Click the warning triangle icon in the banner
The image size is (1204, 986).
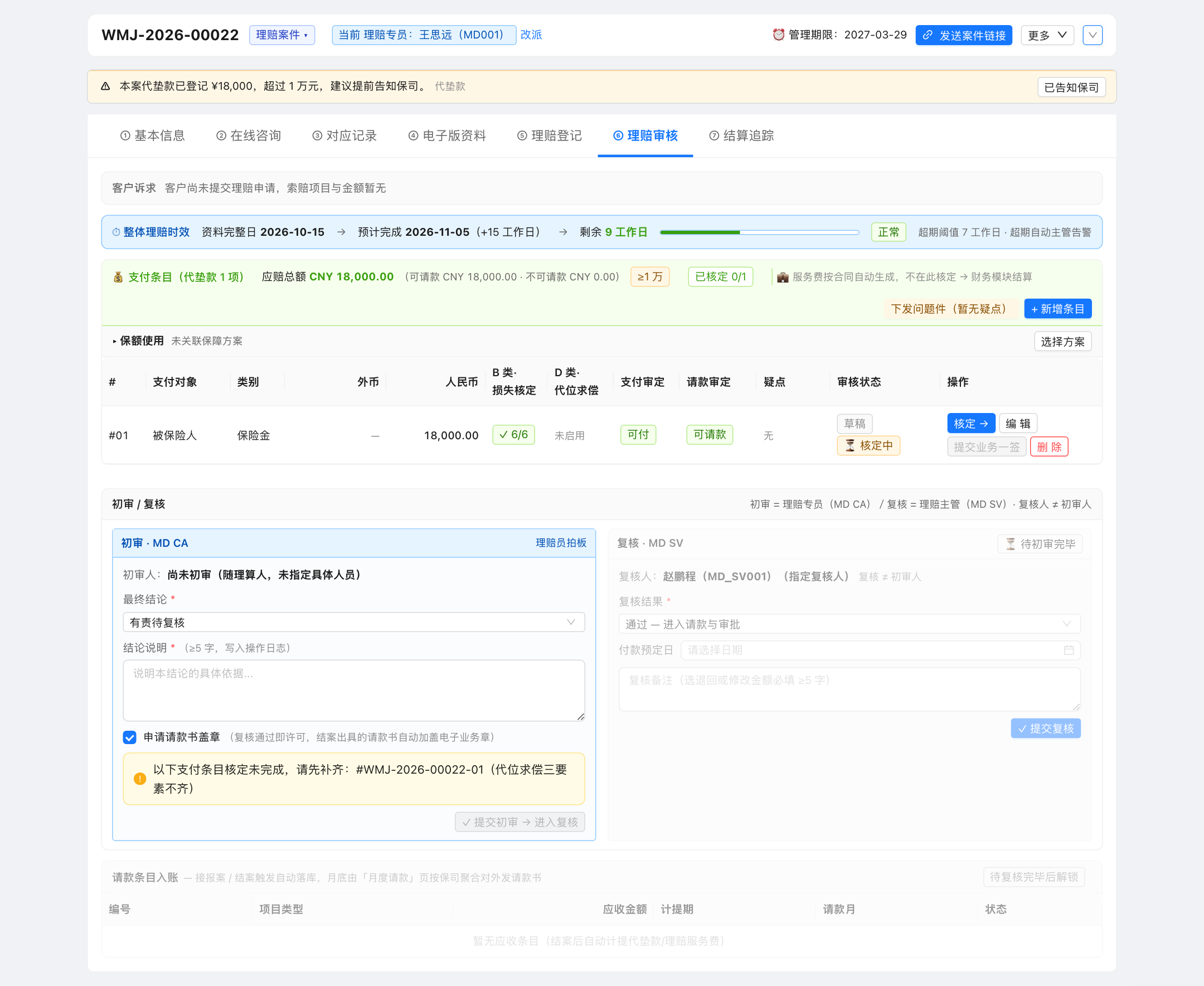(105, 86)
